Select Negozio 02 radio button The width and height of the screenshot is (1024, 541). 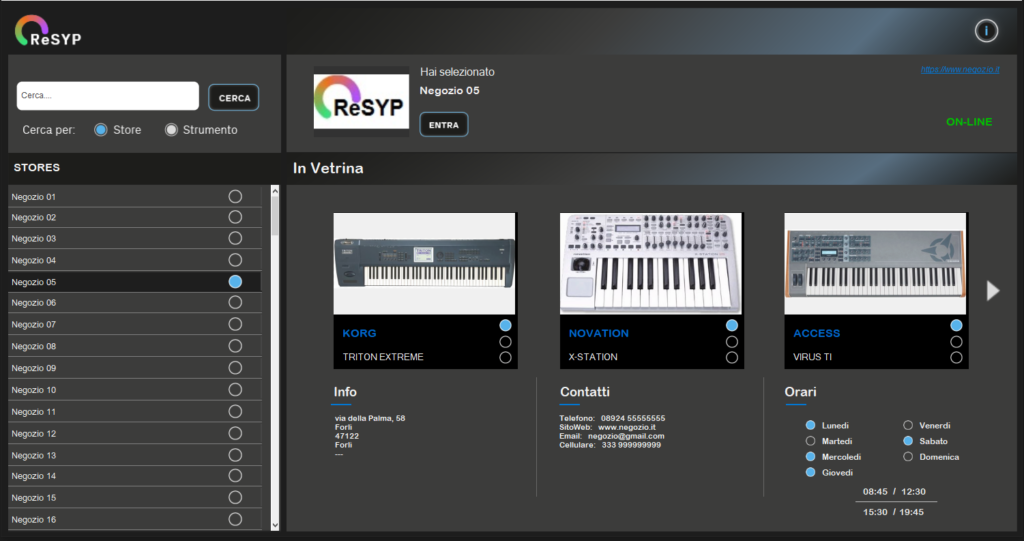pos(235,217)
